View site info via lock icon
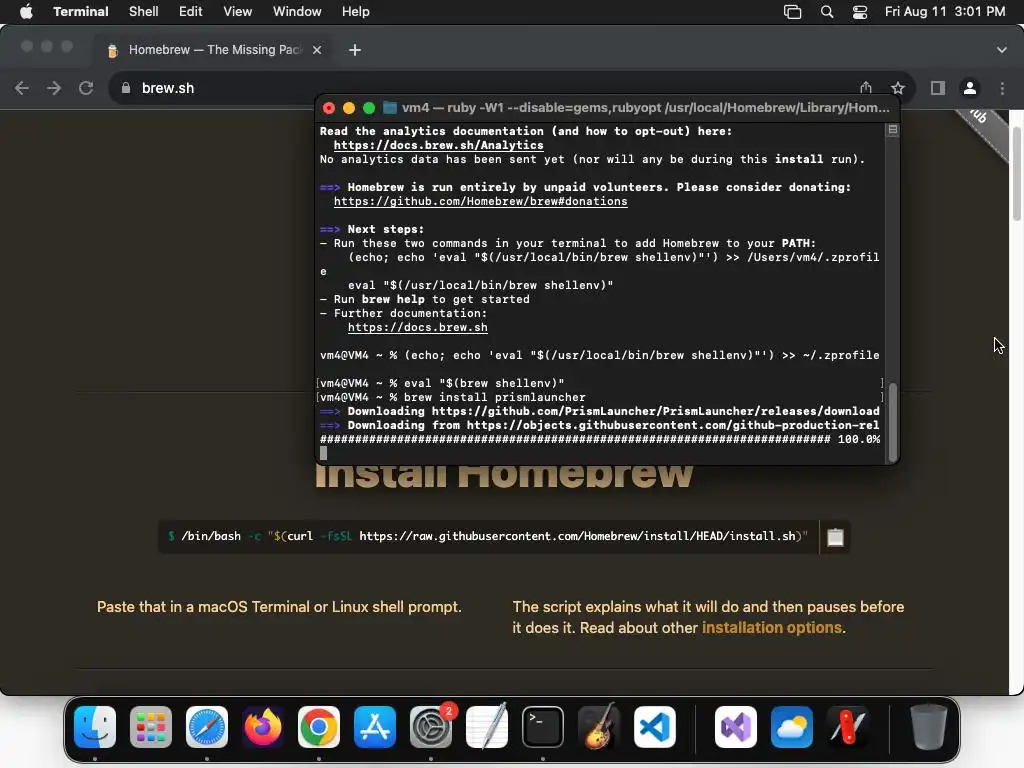This screenshot has width=1024, height=768. coord(126,88)
